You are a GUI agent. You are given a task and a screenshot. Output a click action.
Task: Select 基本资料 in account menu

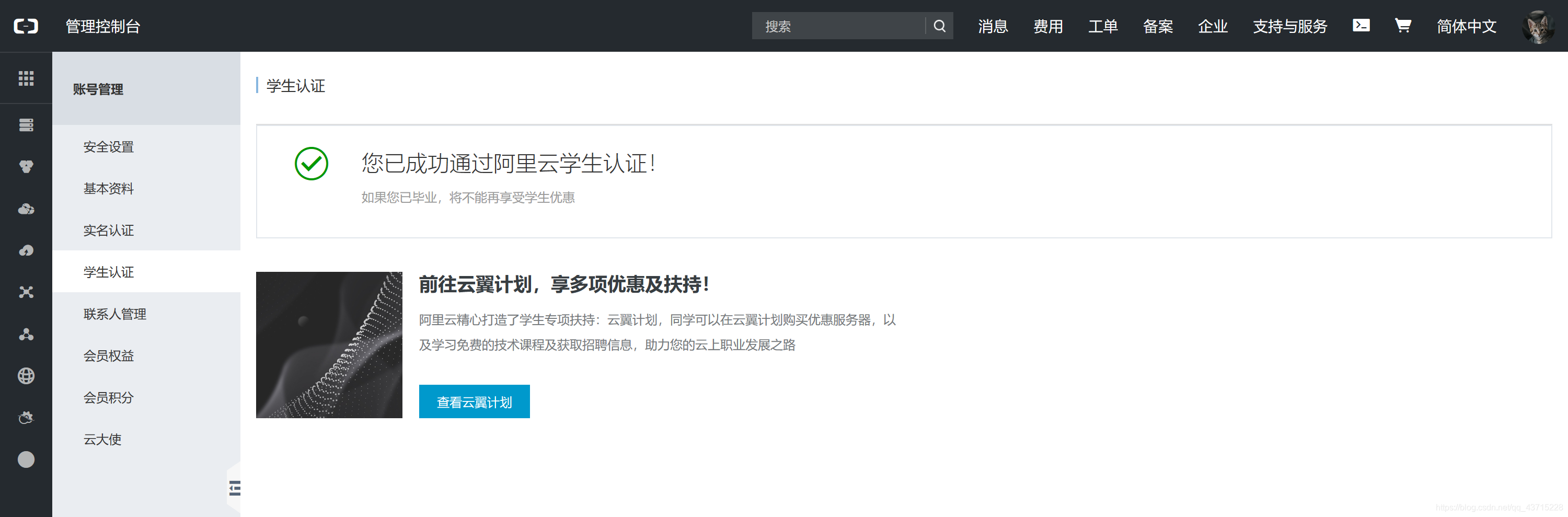tap(146, 189)
